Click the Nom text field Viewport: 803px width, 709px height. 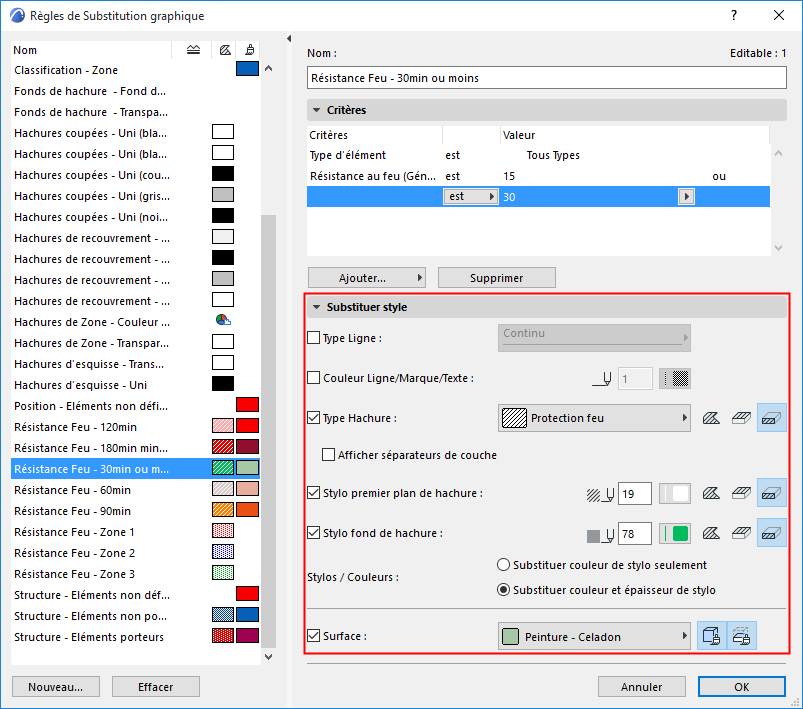pos(546,78)
